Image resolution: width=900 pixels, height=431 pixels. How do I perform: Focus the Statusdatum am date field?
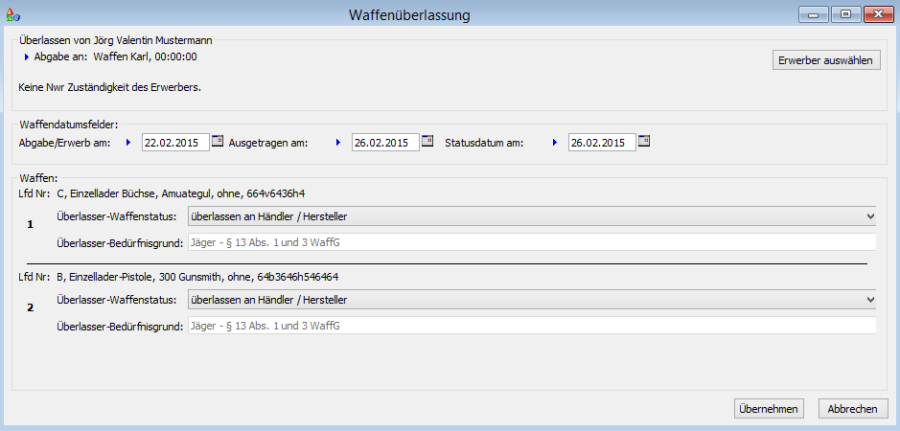[x=602, y=143]
